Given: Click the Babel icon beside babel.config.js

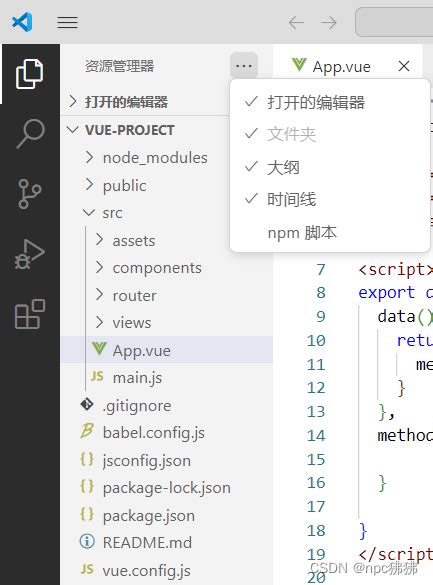Looking at the screenshot, I should (87, 431).
